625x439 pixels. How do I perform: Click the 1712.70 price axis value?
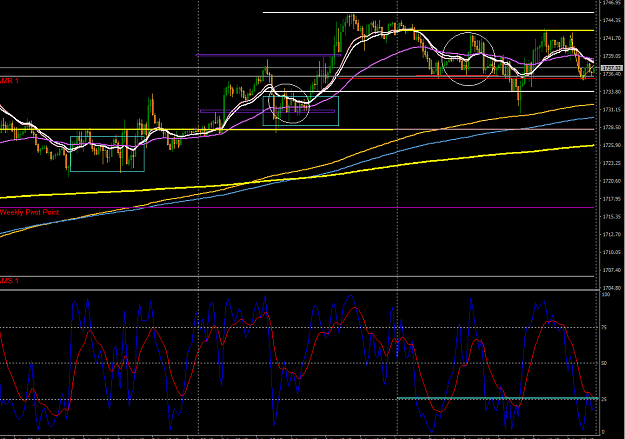(x=612, y=234)
